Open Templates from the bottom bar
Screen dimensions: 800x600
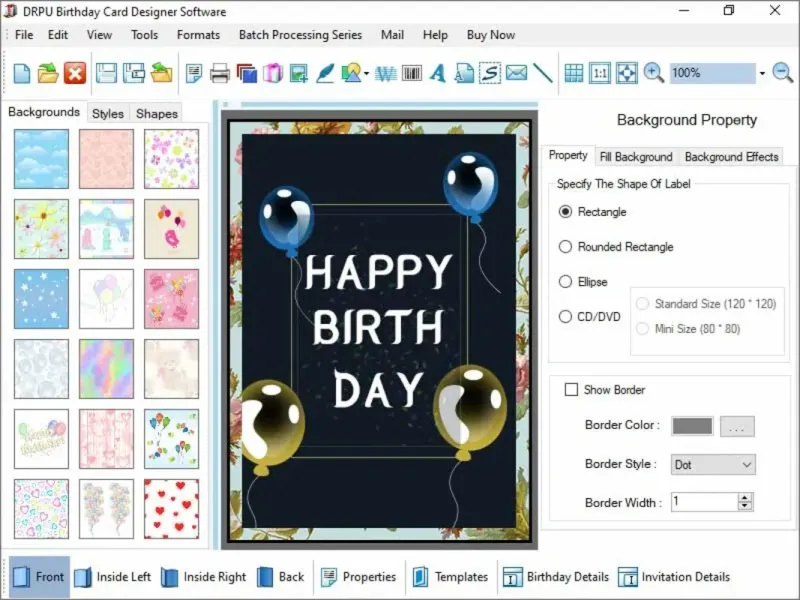[x=451, y=577]
